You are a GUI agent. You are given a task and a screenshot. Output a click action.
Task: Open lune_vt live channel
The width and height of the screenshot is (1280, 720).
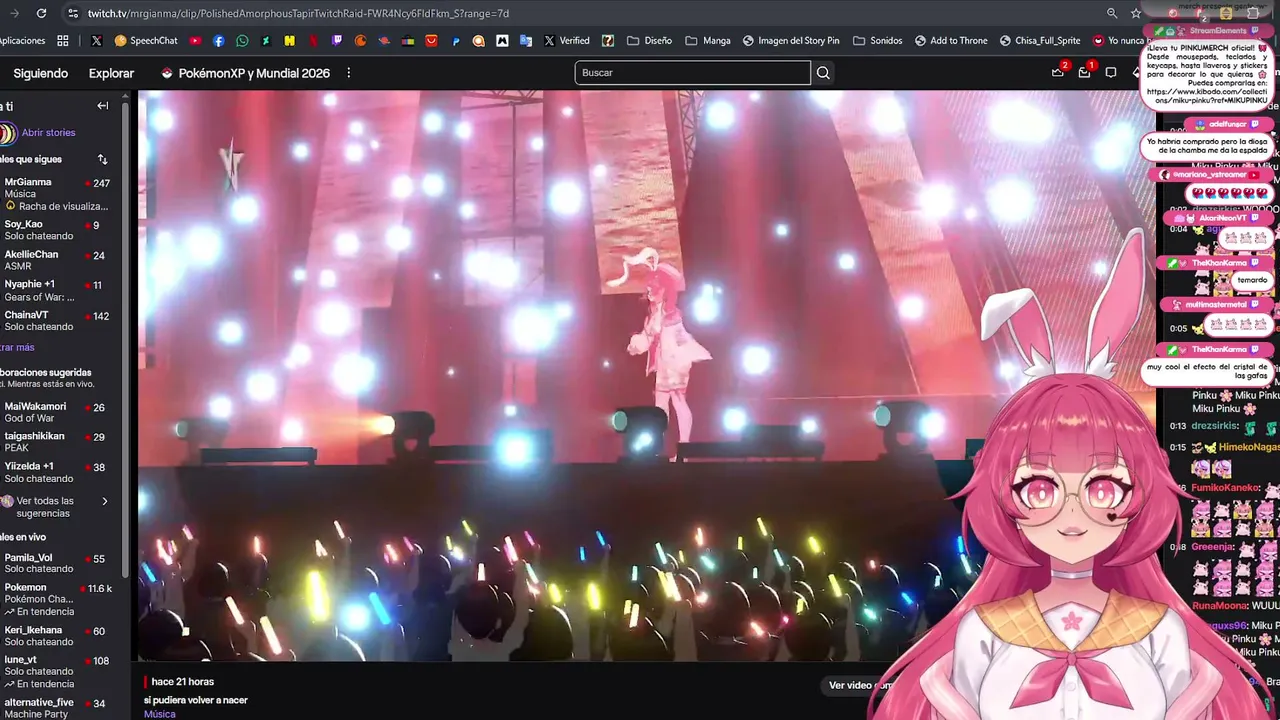coord(58,671)
